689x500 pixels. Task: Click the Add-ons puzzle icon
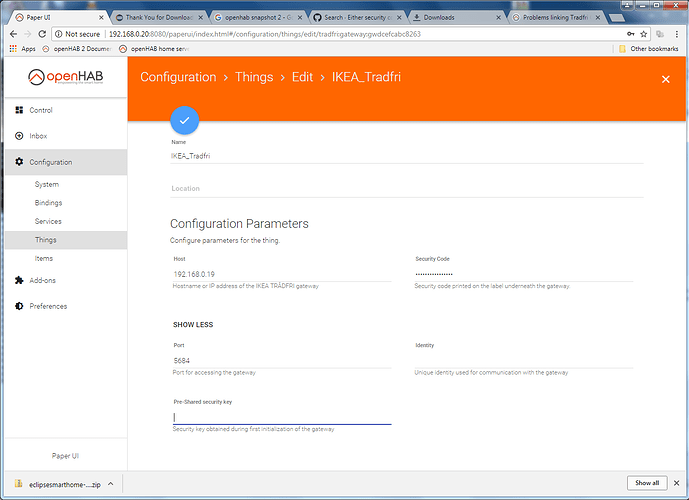tap(19, 280)
